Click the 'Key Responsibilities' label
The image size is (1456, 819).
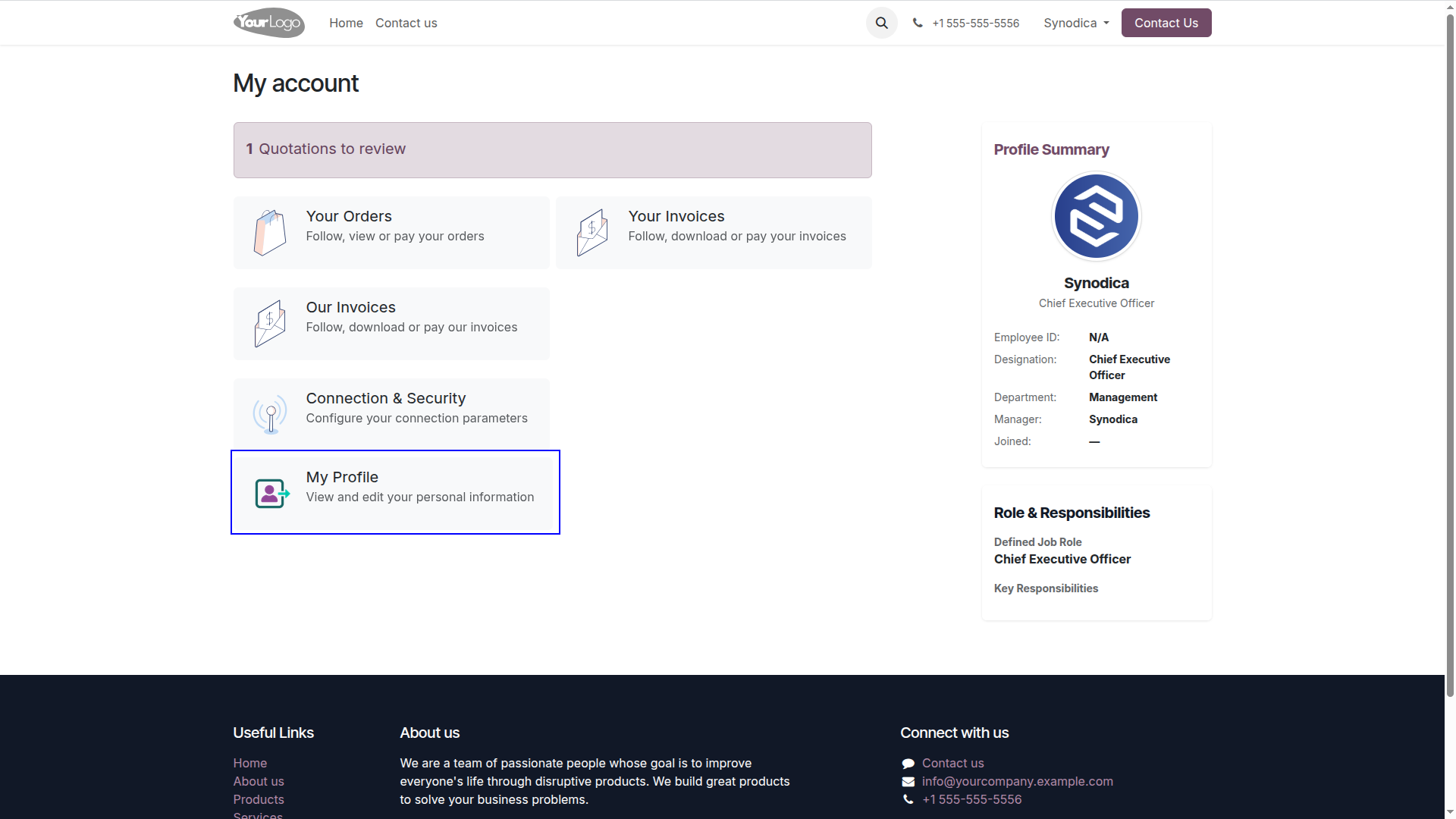tap(1046, 588)
